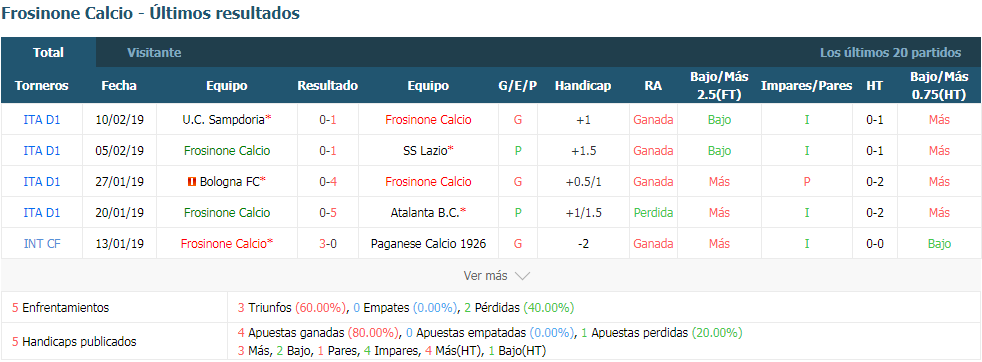982x362 pixels.
Task: Open the Los últimos 20 partidos selector
Action: pos(891,53)
